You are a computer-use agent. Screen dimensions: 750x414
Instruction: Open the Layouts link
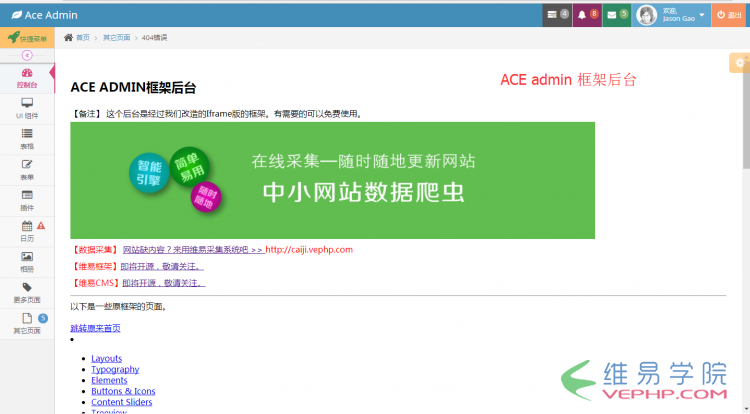point(107,359)
